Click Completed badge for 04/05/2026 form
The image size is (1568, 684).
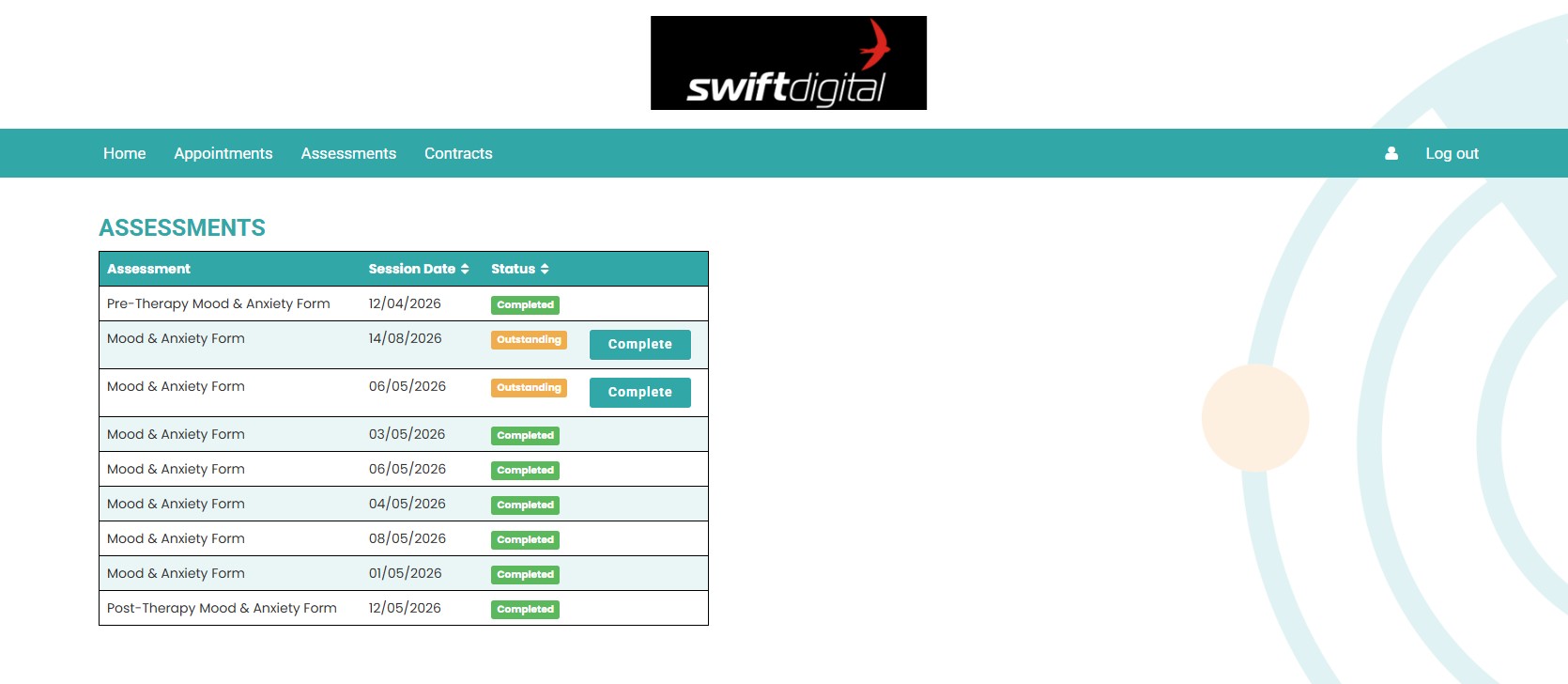tap(526, 505)
